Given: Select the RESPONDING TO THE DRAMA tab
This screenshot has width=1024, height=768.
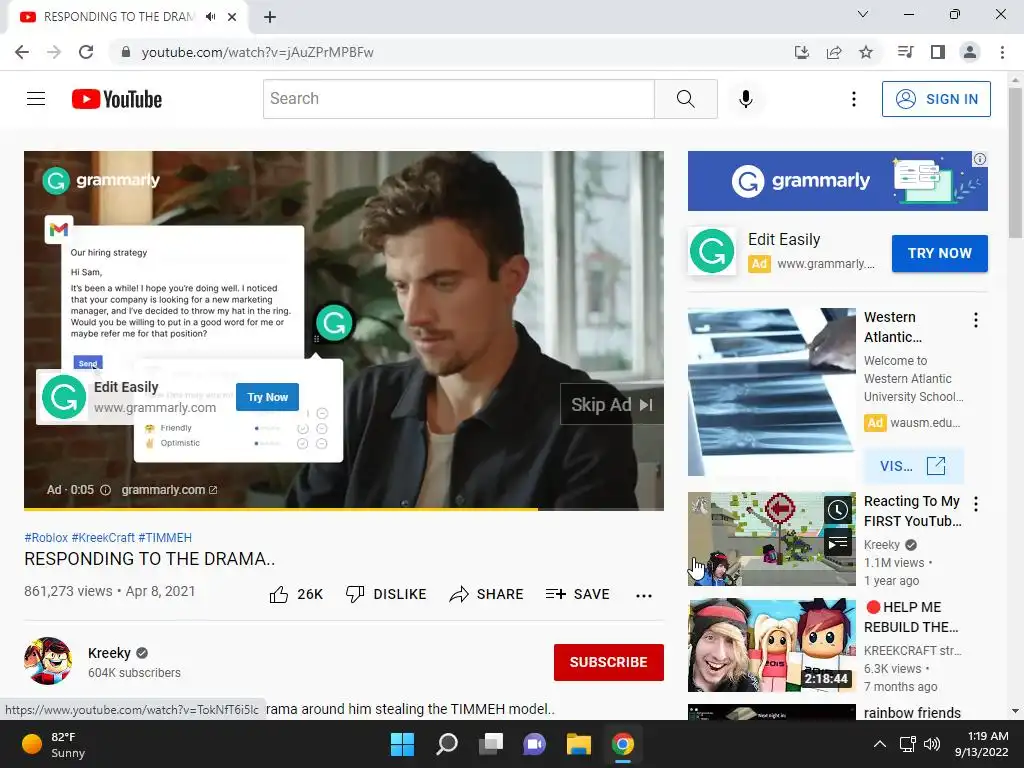Looking at the screenshot, I should click(x=118, y=17).
